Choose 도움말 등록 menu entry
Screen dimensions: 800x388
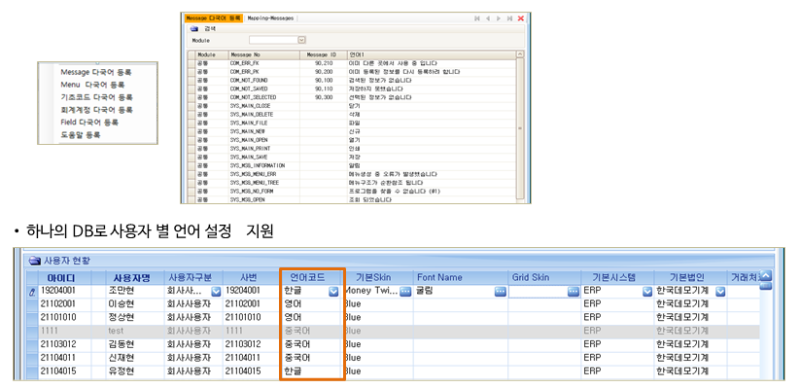pos(80,135)
